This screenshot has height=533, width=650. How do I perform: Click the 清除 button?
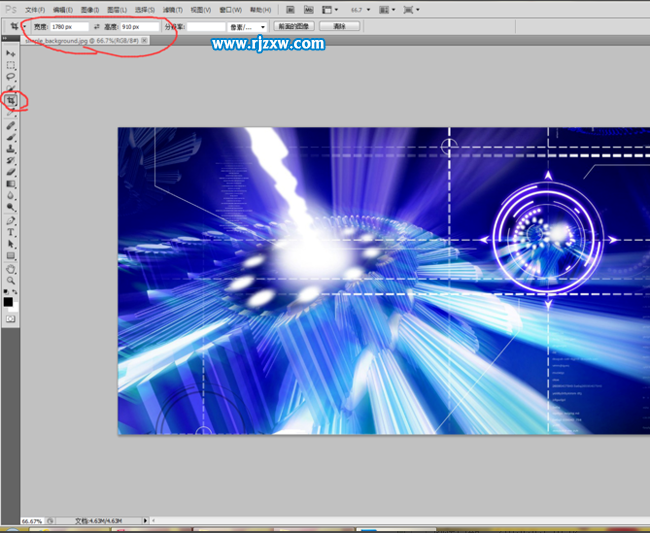[340, 26]
